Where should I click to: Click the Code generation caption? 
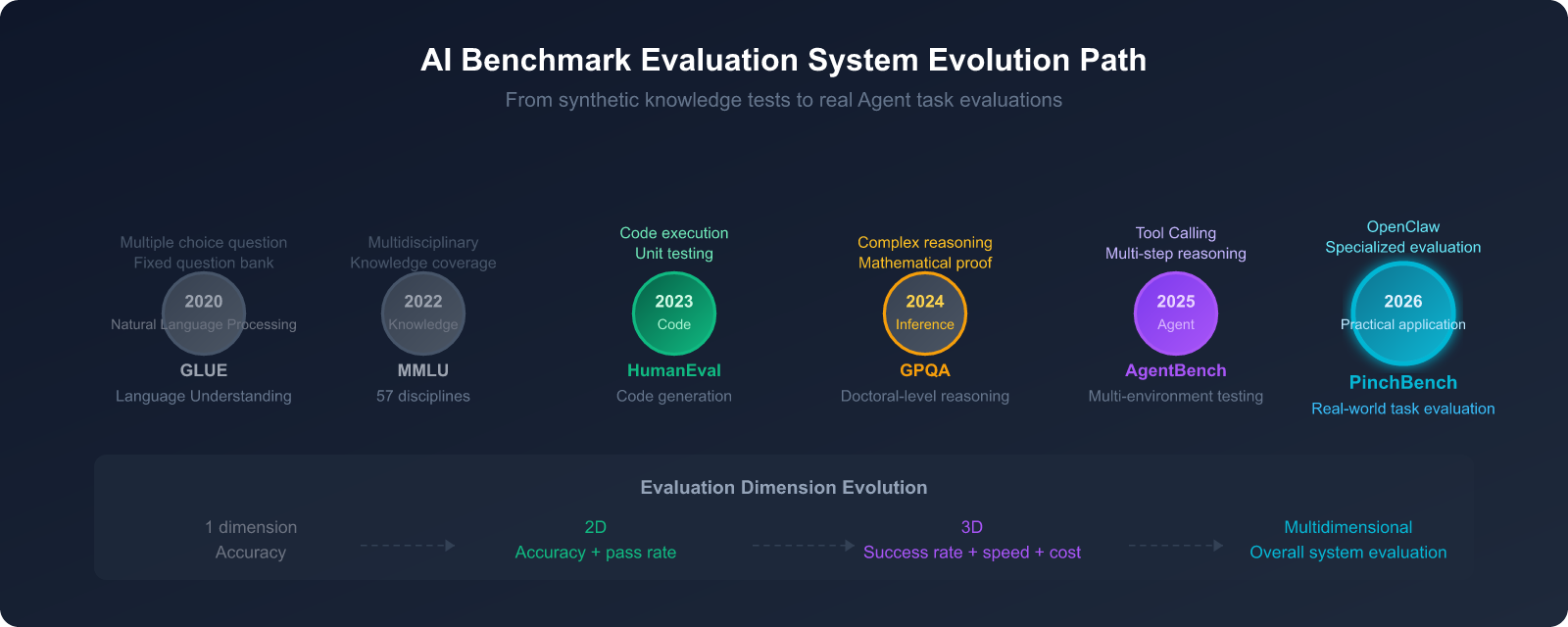coord(674,396)
